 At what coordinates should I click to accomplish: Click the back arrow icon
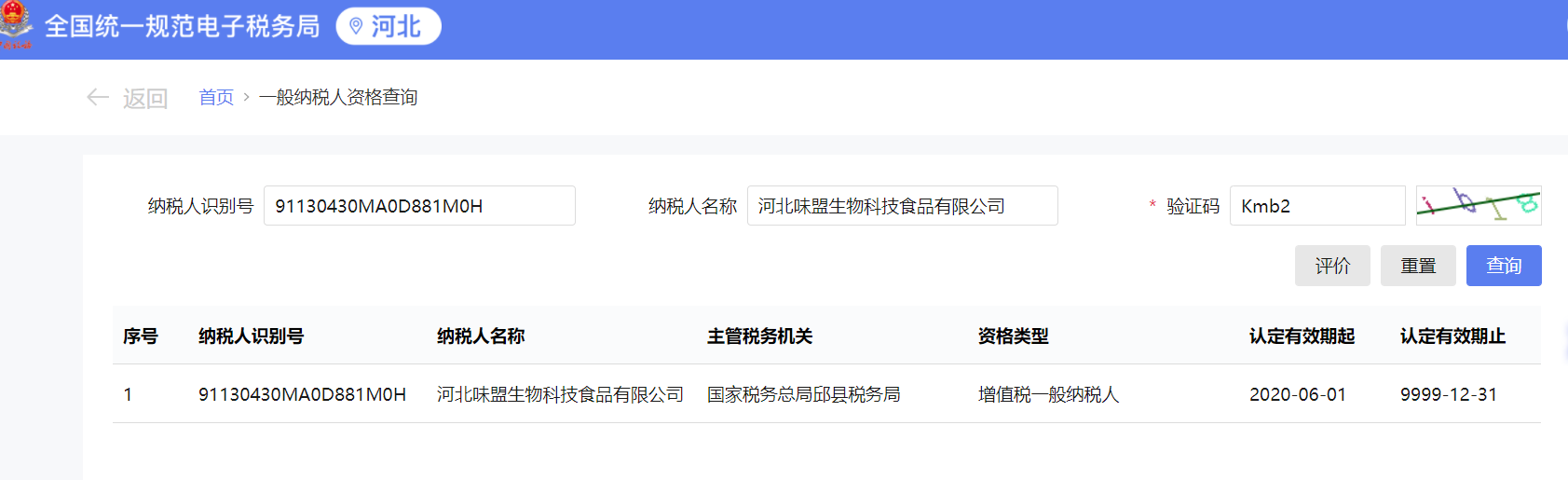click(98, 97)
